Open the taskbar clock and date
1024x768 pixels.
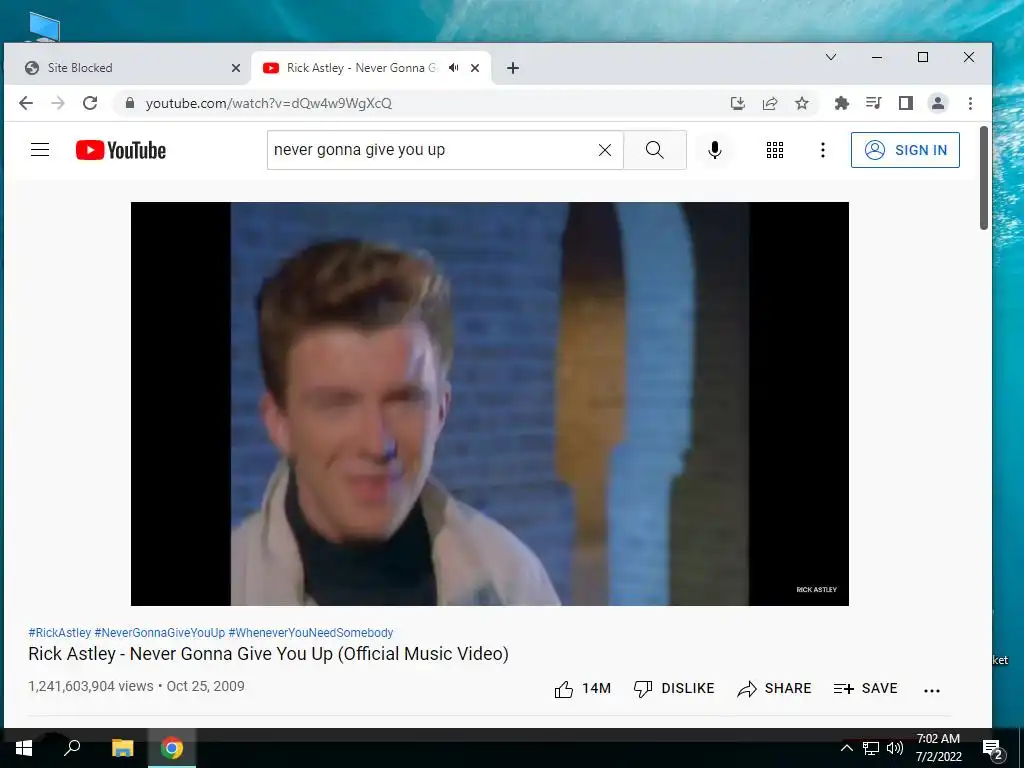[x=938, y=748]
